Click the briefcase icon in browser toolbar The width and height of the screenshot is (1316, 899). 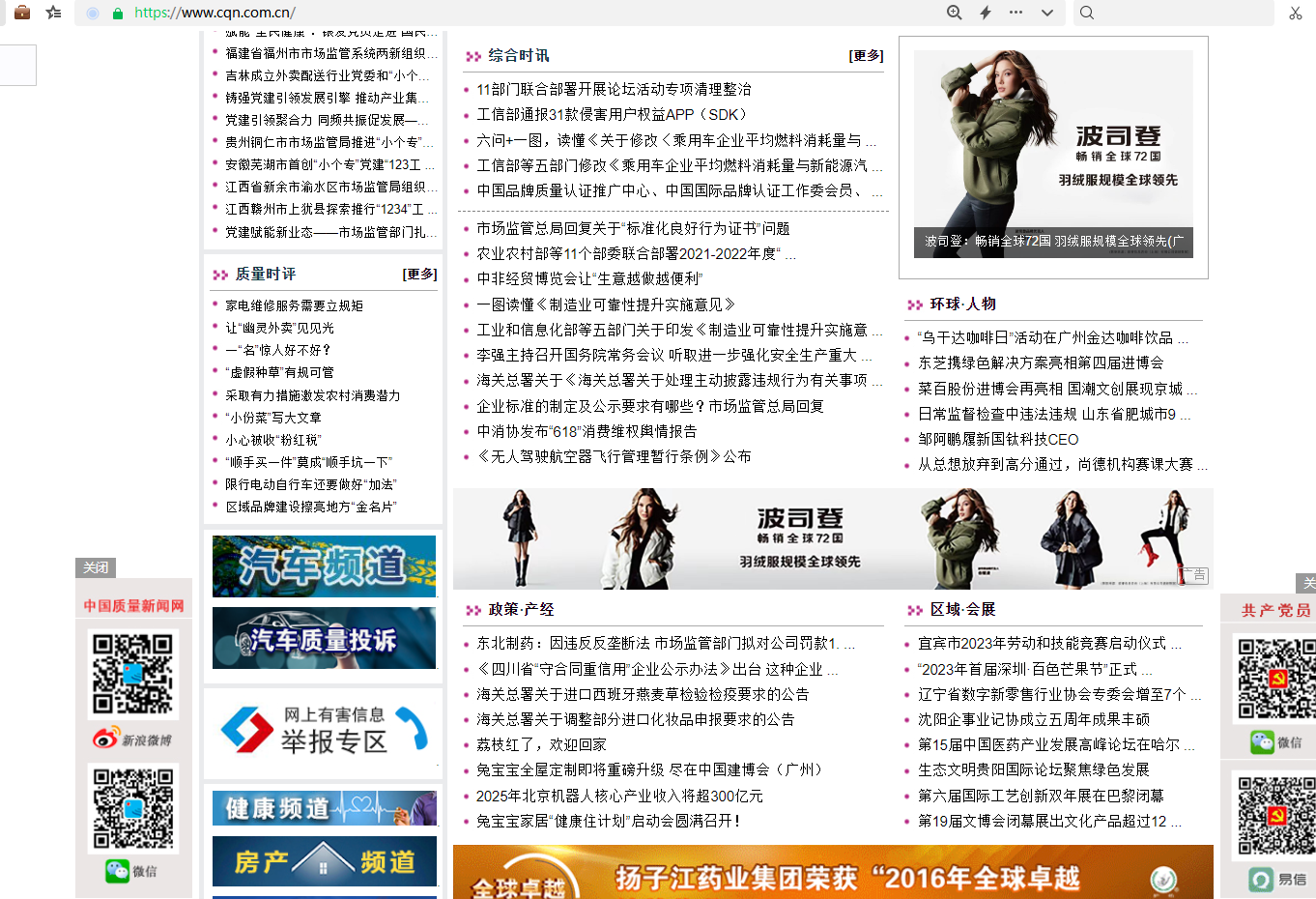click(22, 13)
